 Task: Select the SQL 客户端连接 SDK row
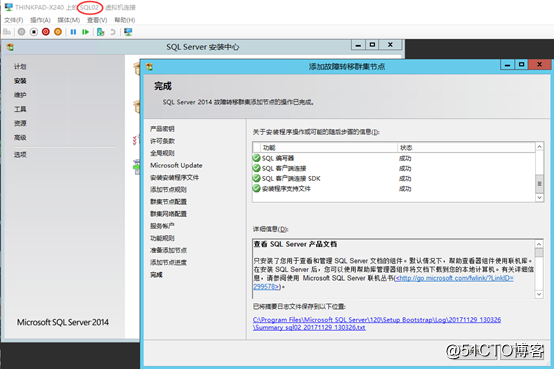pos(394,178)
